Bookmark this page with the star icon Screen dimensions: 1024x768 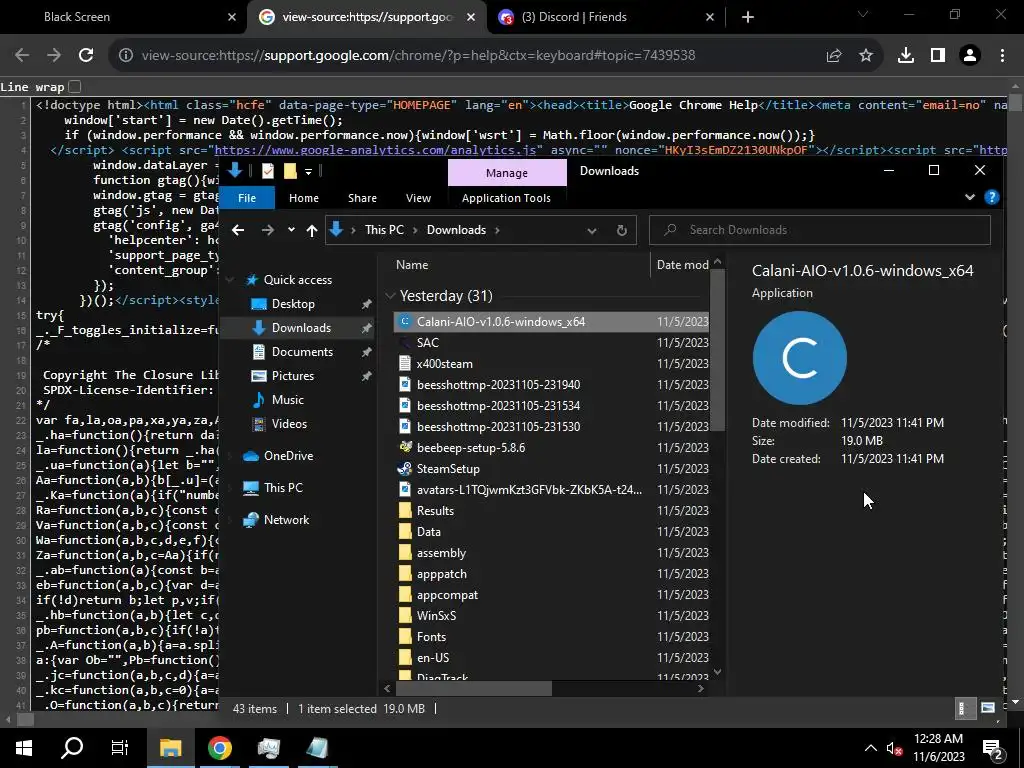866,56
